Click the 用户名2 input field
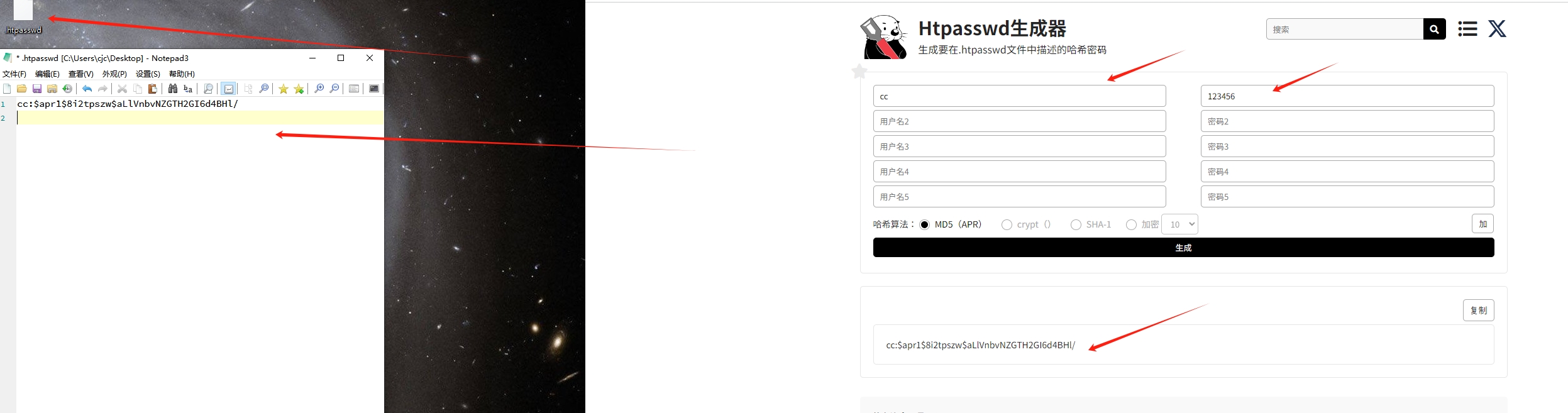 [1019, 121]
